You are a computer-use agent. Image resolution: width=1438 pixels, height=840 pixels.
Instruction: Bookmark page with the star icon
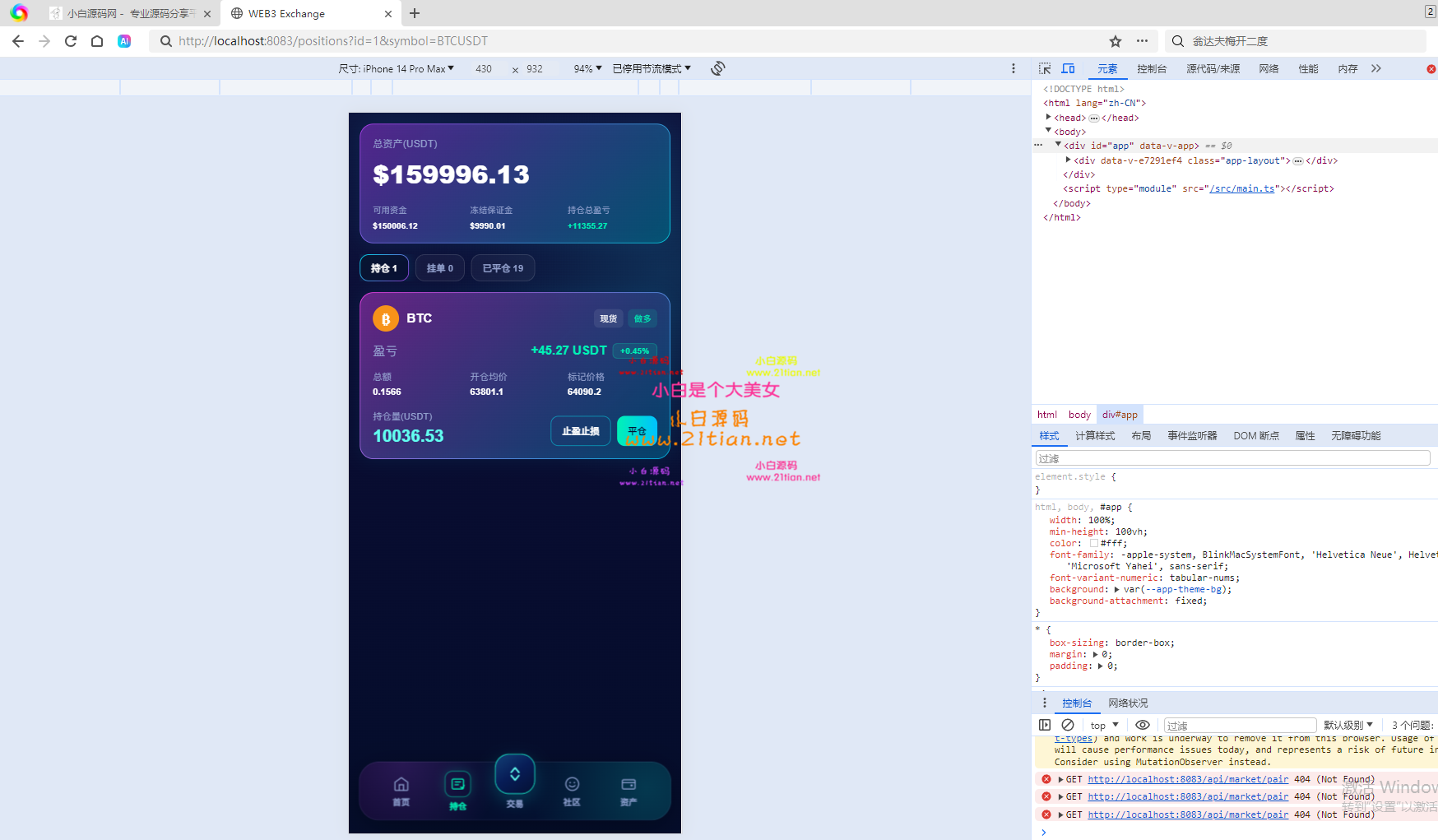point(1116,41)
